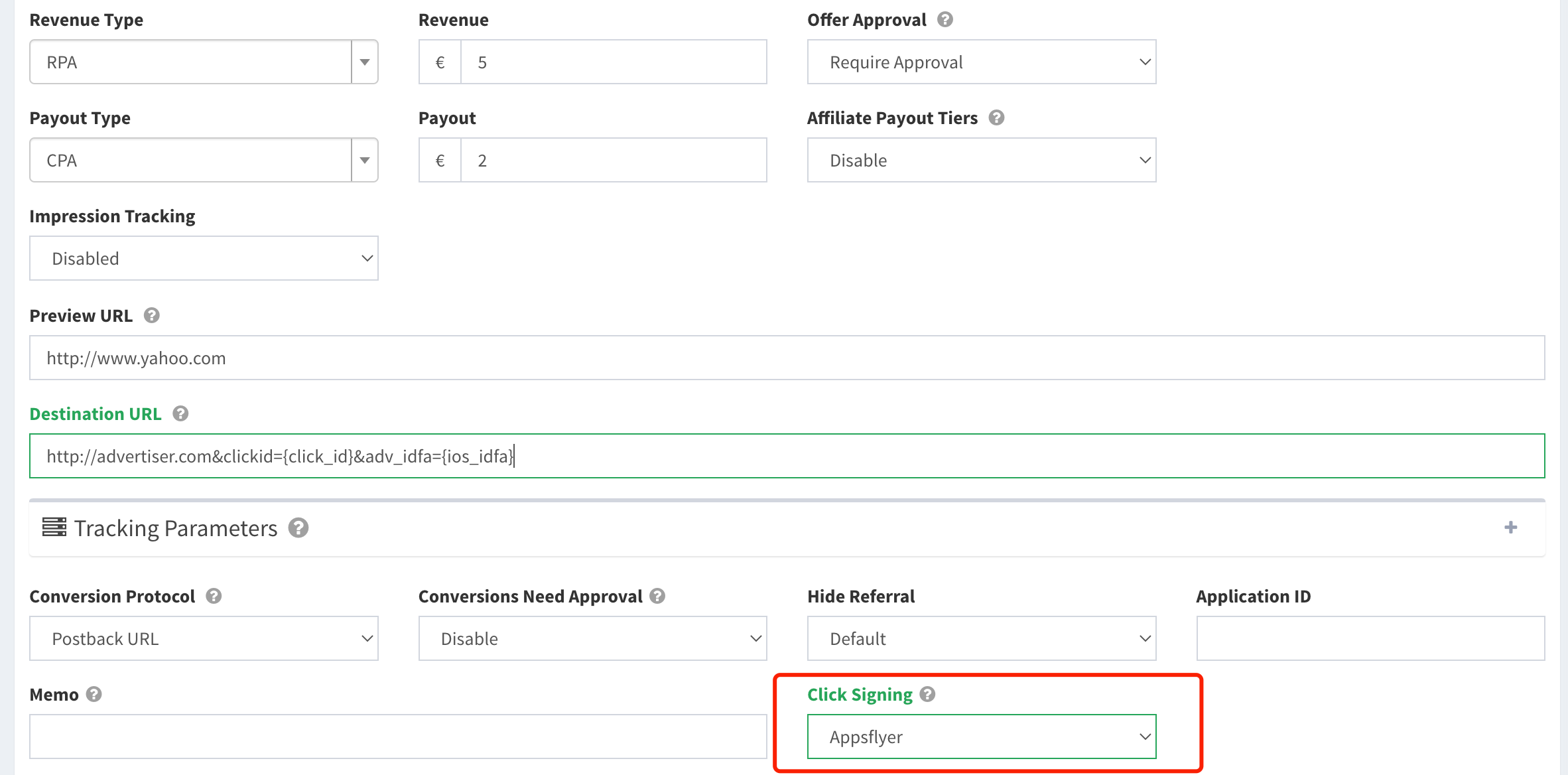
Task: Click the euro symbol beside Revenue
Action: [x=440, y=62]
